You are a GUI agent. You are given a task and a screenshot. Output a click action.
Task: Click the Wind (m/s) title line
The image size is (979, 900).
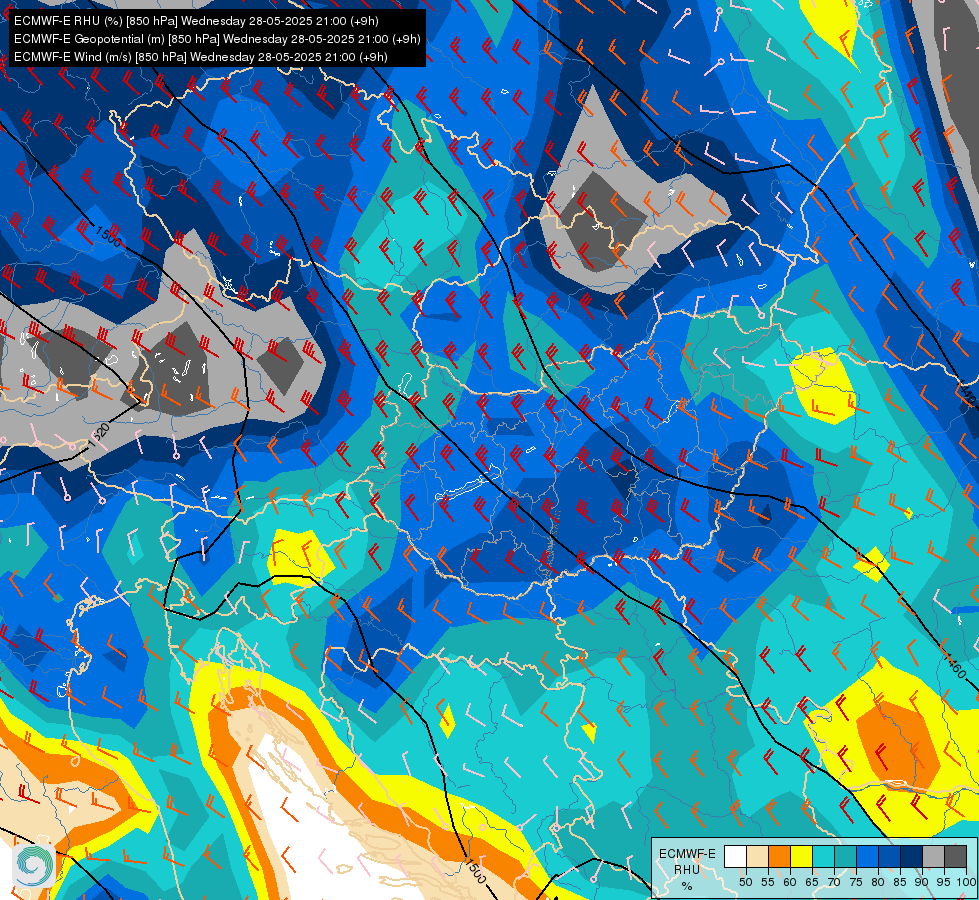(200, 57)
